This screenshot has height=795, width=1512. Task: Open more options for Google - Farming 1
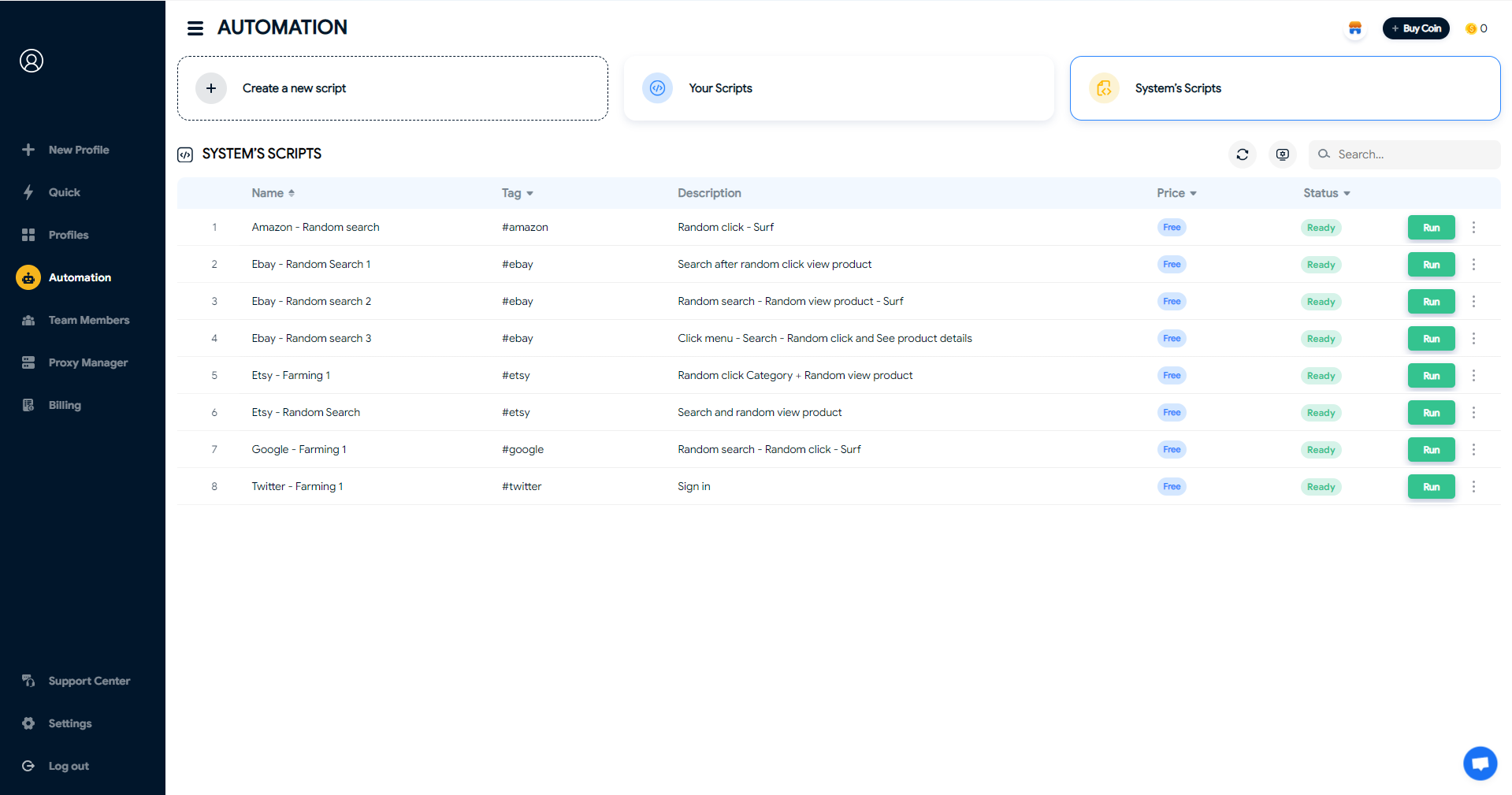click(x=1474, y=449)
